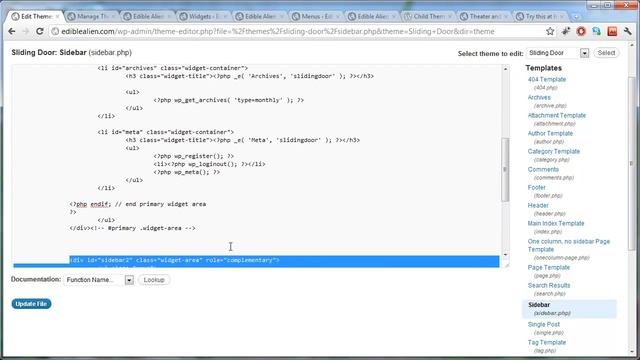Click the Lookup button
Image resolution: width=640 pixels, height=360 pixels.
(x=154, y=280)
